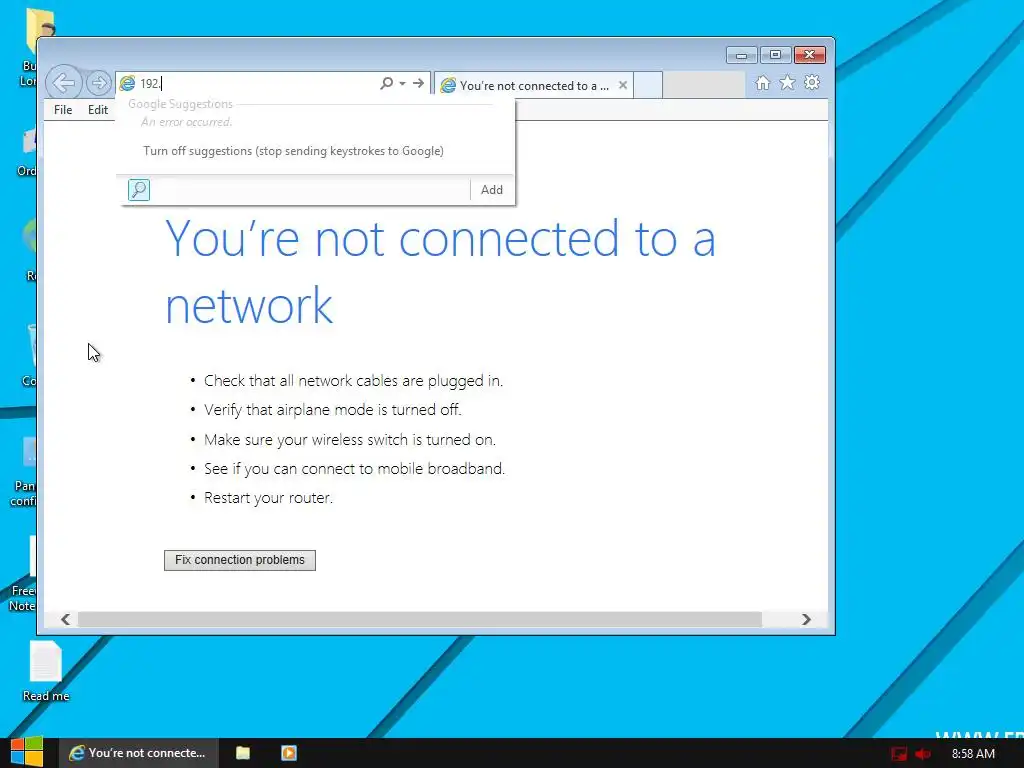Click the horizontal scrollbar thumb
Image resolution: width=1024 pixels, height=768 pixels.
click(420, 619)
